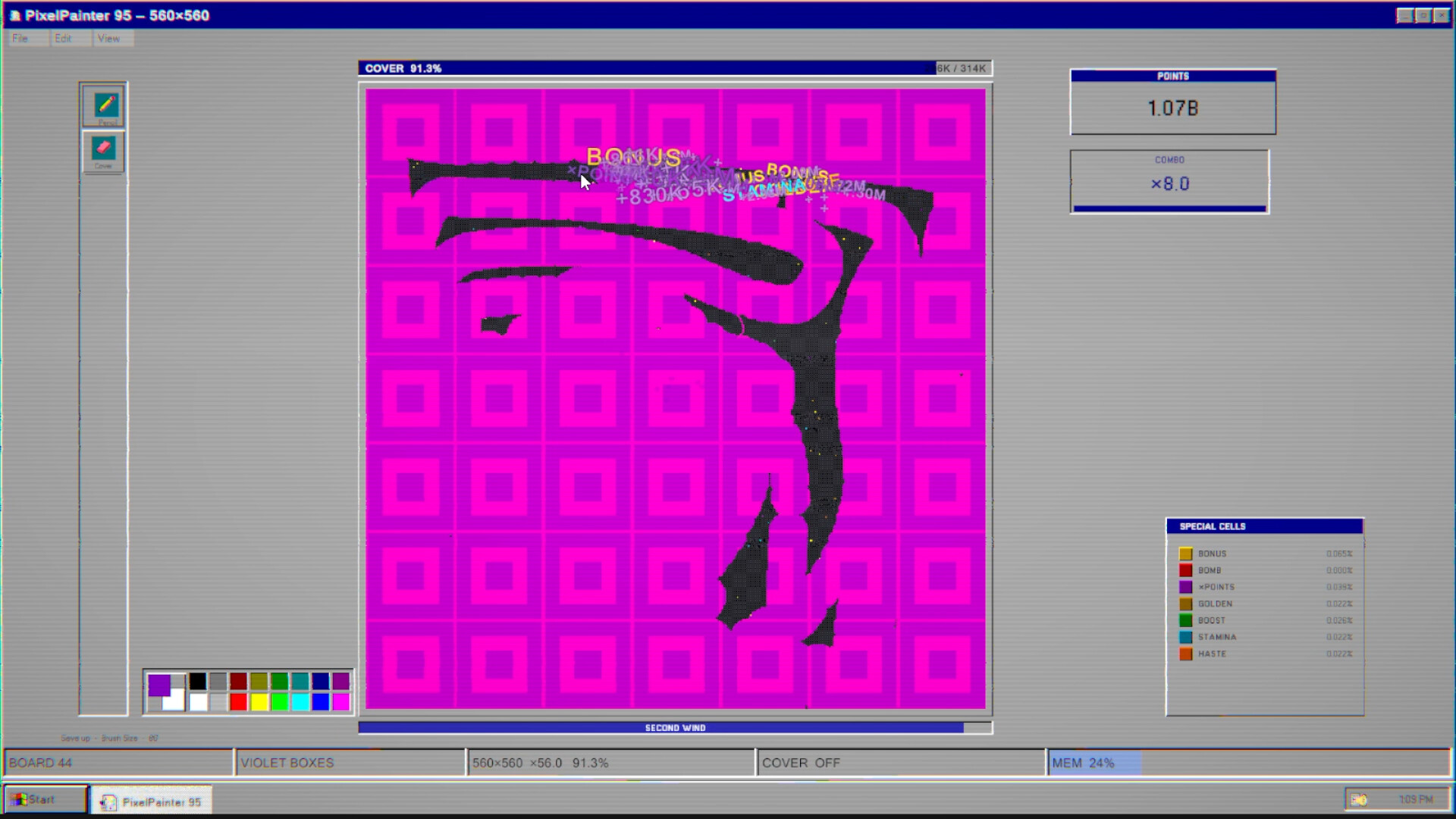Pick the blue palette swatch
This screenshot has width=1456, height=819.
[321, 702]
